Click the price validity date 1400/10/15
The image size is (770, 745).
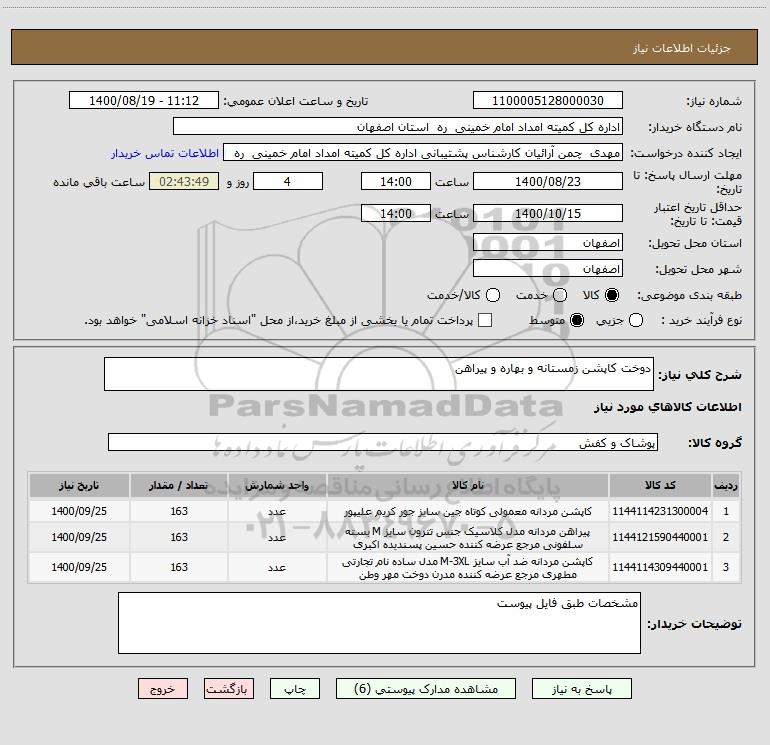coord(548,213)
